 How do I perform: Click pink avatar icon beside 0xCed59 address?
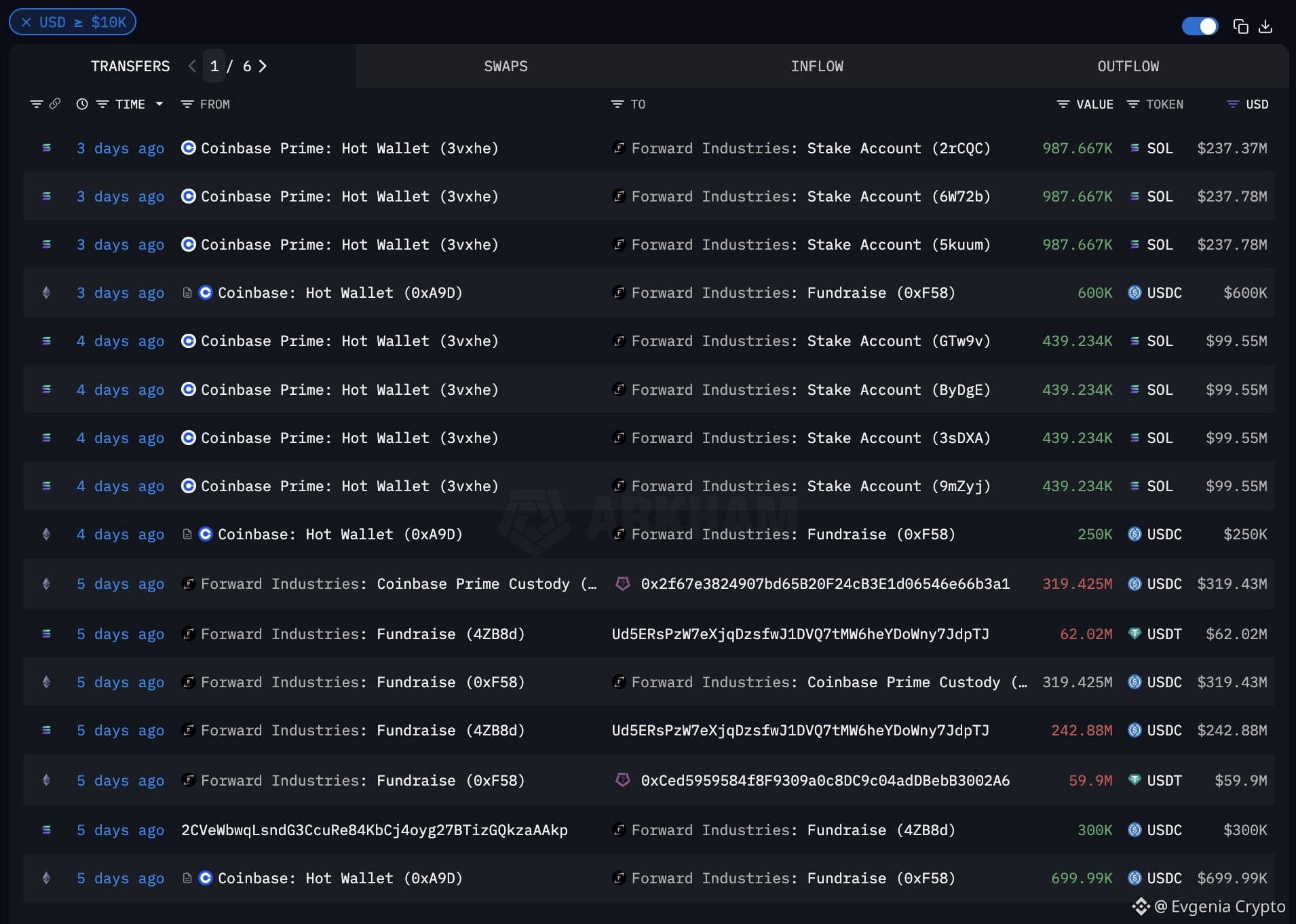coord(622,780)
